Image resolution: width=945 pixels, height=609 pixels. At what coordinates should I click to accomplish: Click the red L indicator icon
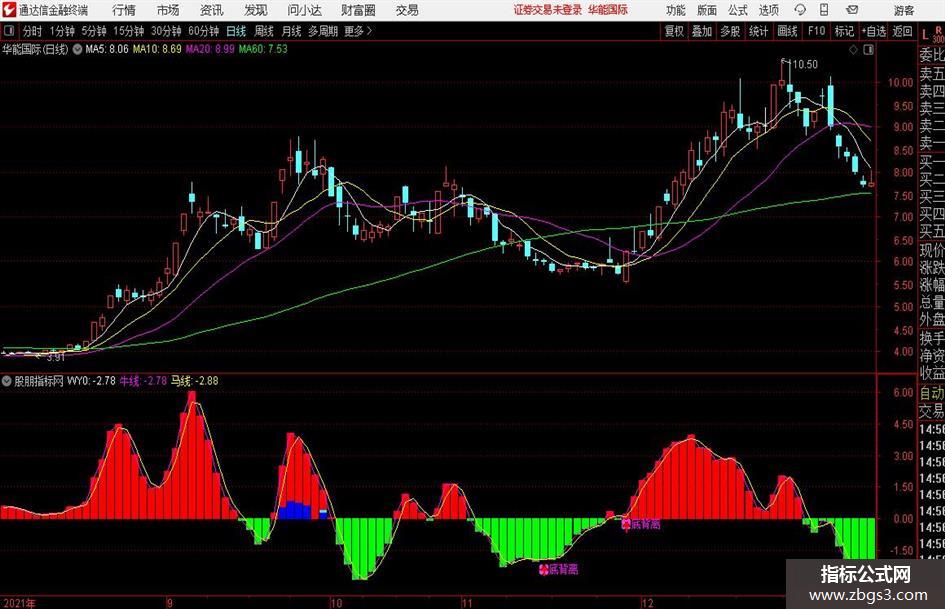point(925,36)
